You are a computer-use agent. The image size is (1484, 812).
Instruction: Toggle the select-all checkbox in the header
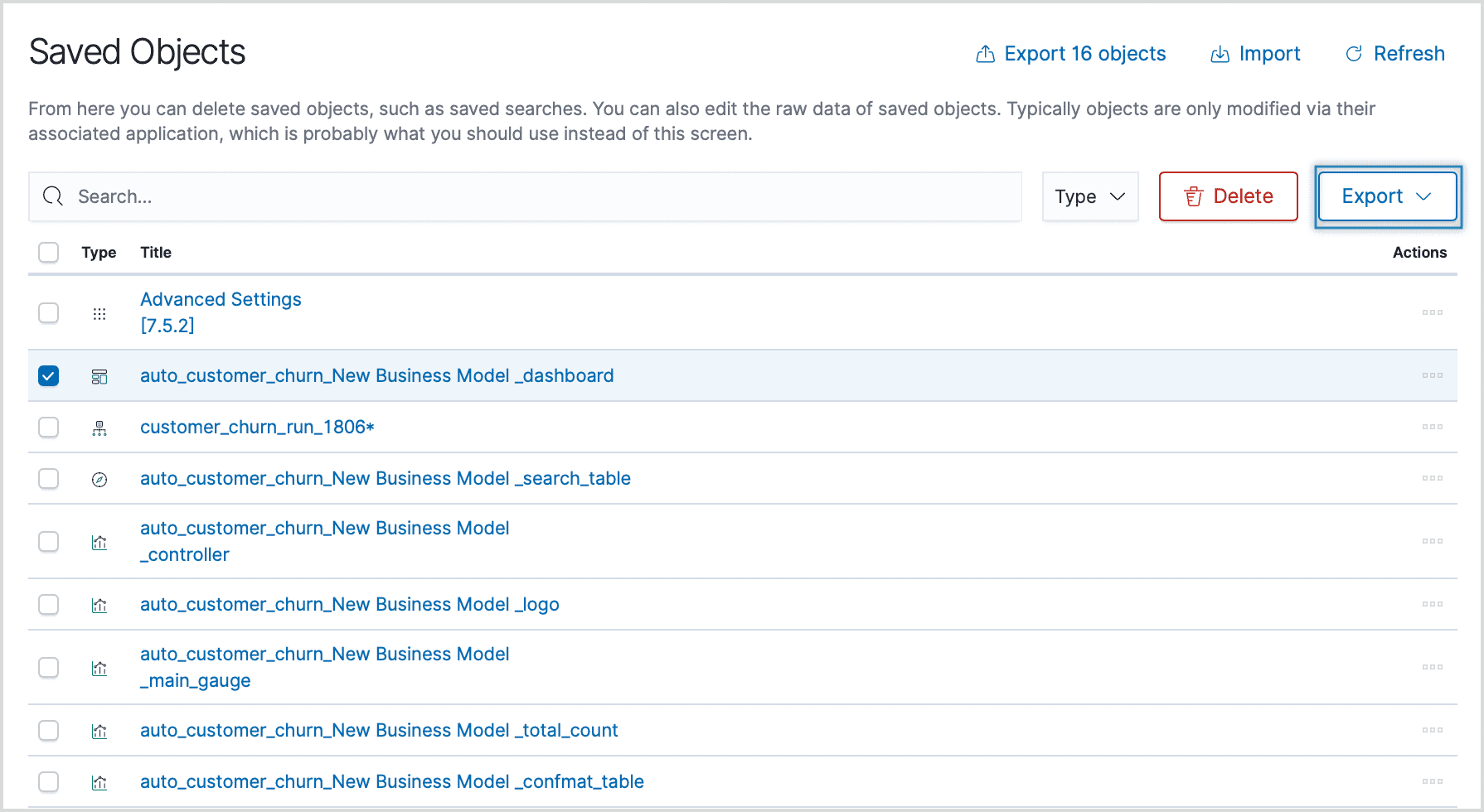click(49, 252)
